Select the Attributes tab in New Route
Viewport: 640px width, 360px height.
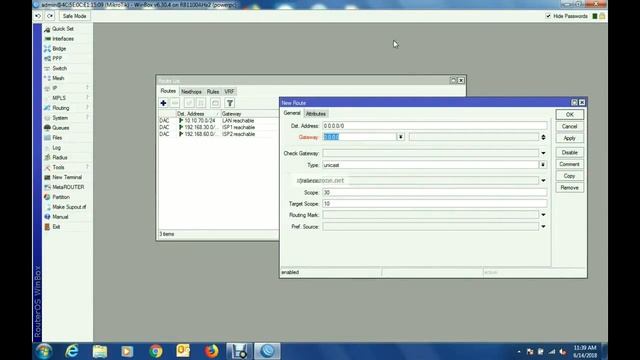tap(316, 114)
